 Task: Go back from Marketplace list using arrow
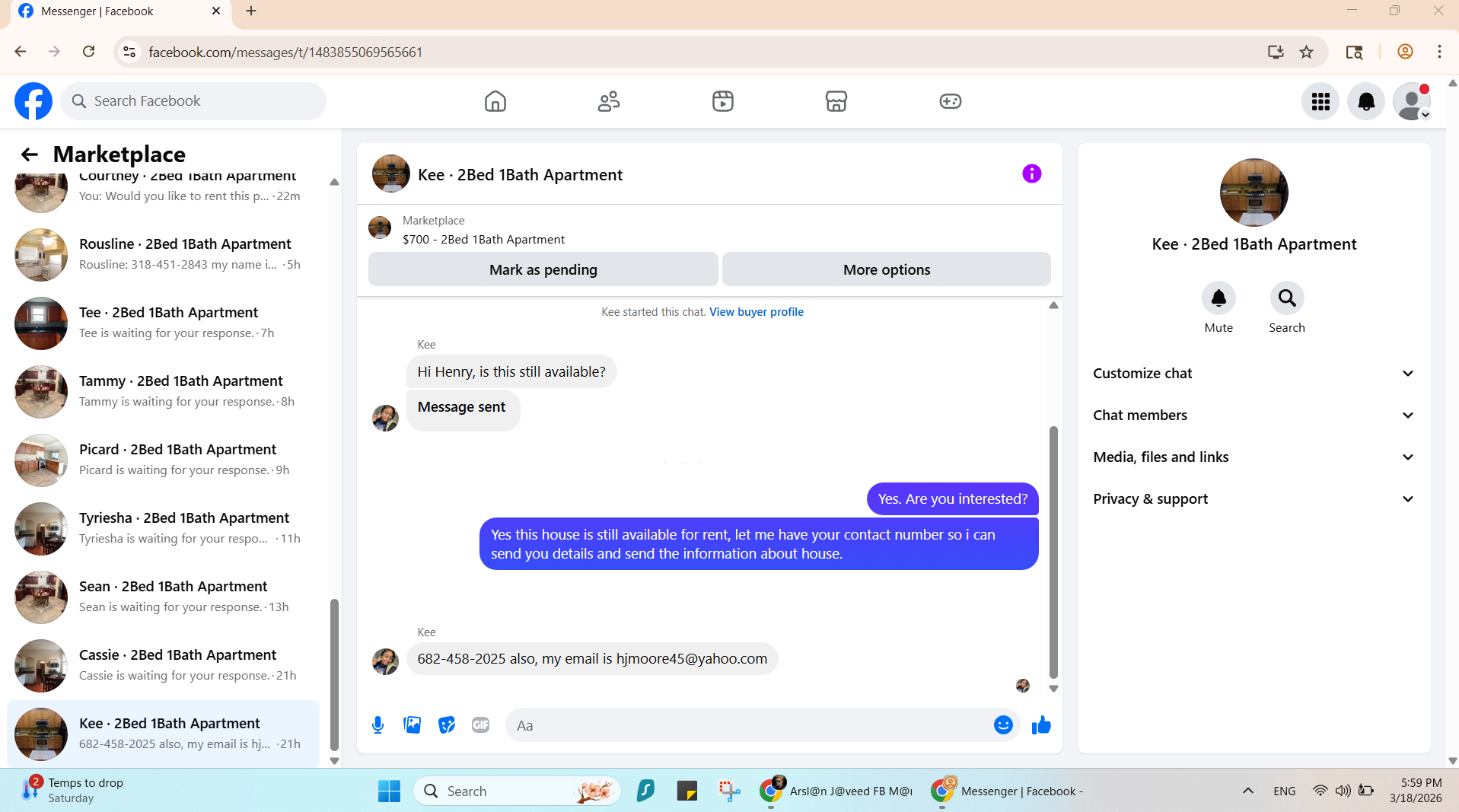point(29,154)
